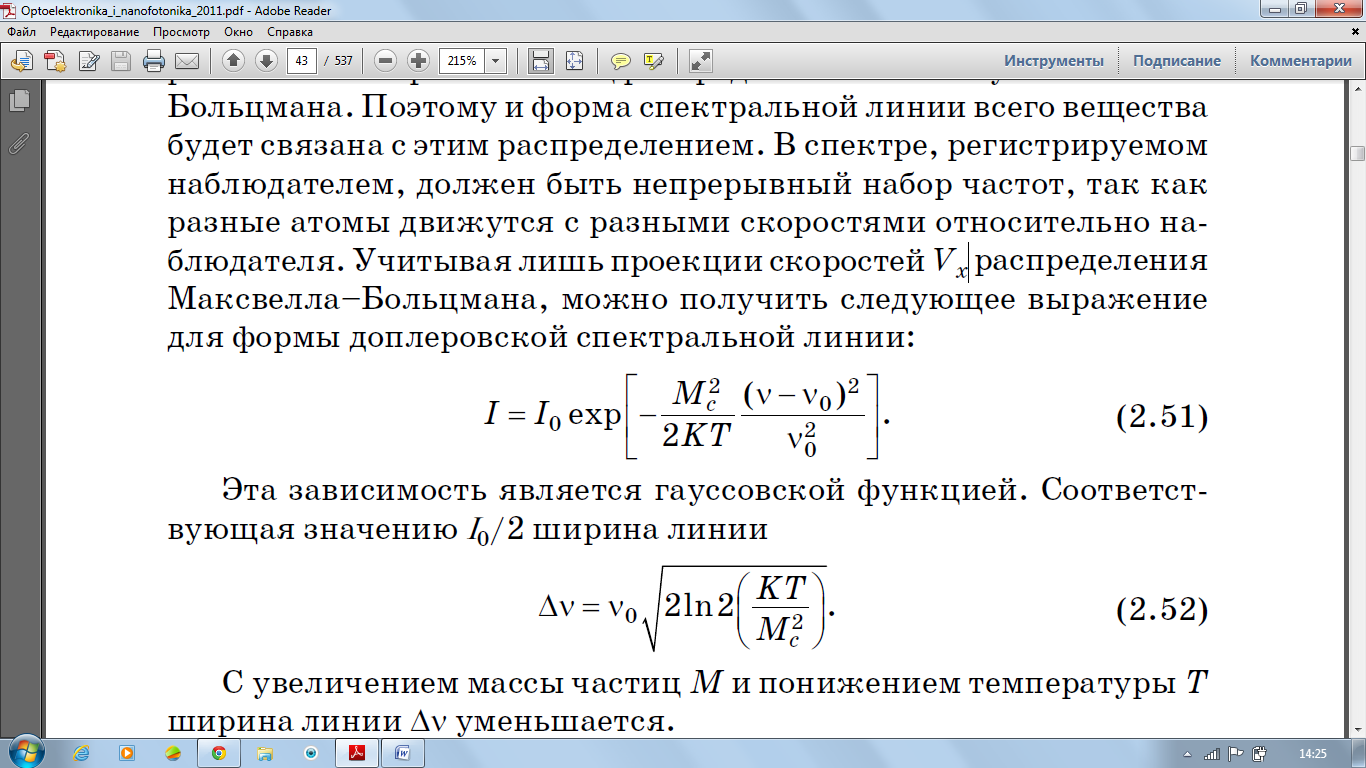Add a sticky note comment
1366x768 pixels.
point(621,61)
